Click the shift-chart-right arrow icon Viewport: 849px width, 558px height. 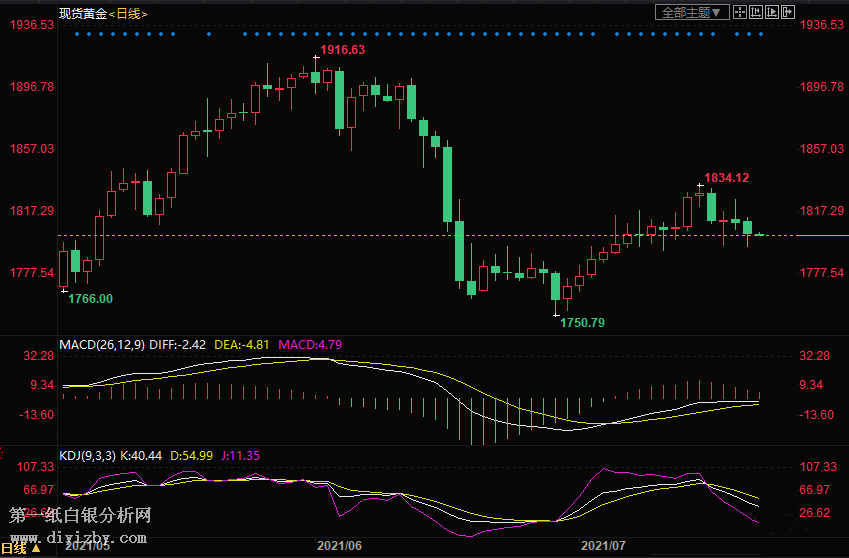[x=771, y=12]
